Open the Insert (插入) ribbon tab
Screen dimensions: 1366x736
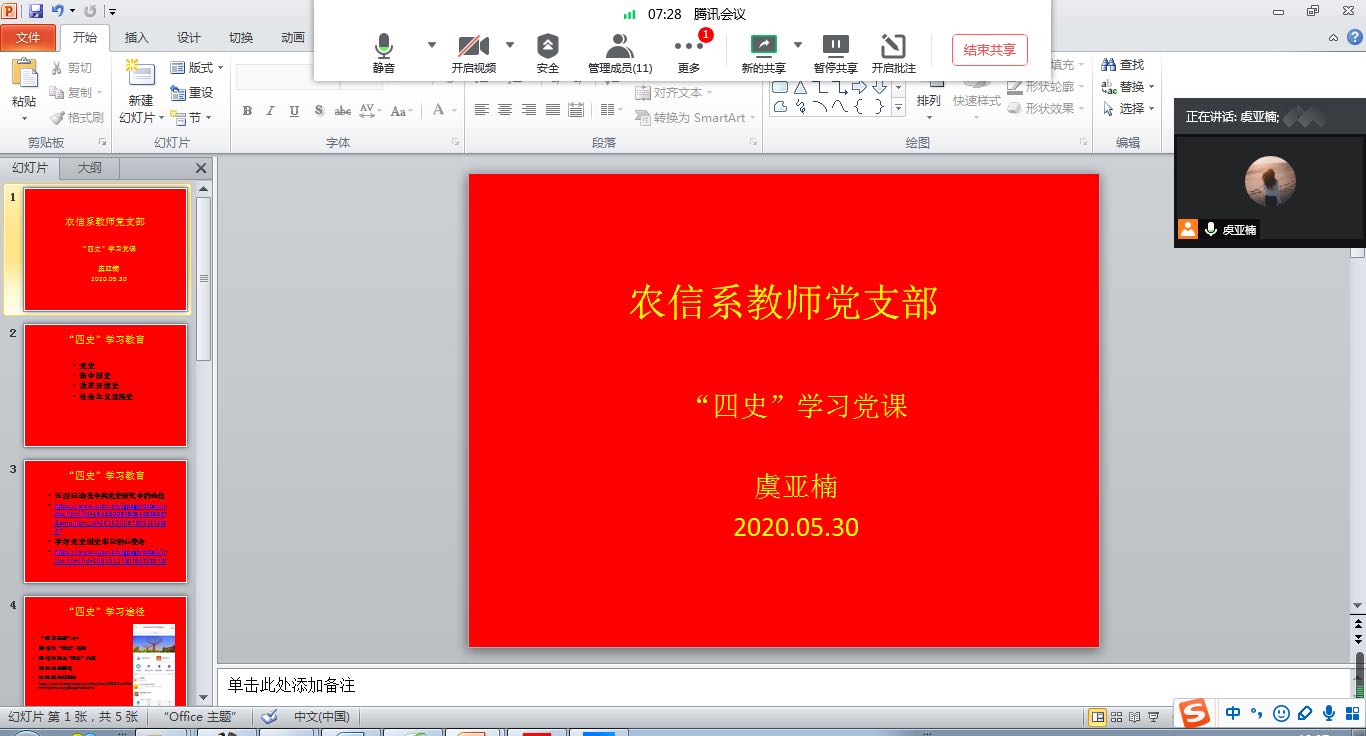click(x=136, y=38)
